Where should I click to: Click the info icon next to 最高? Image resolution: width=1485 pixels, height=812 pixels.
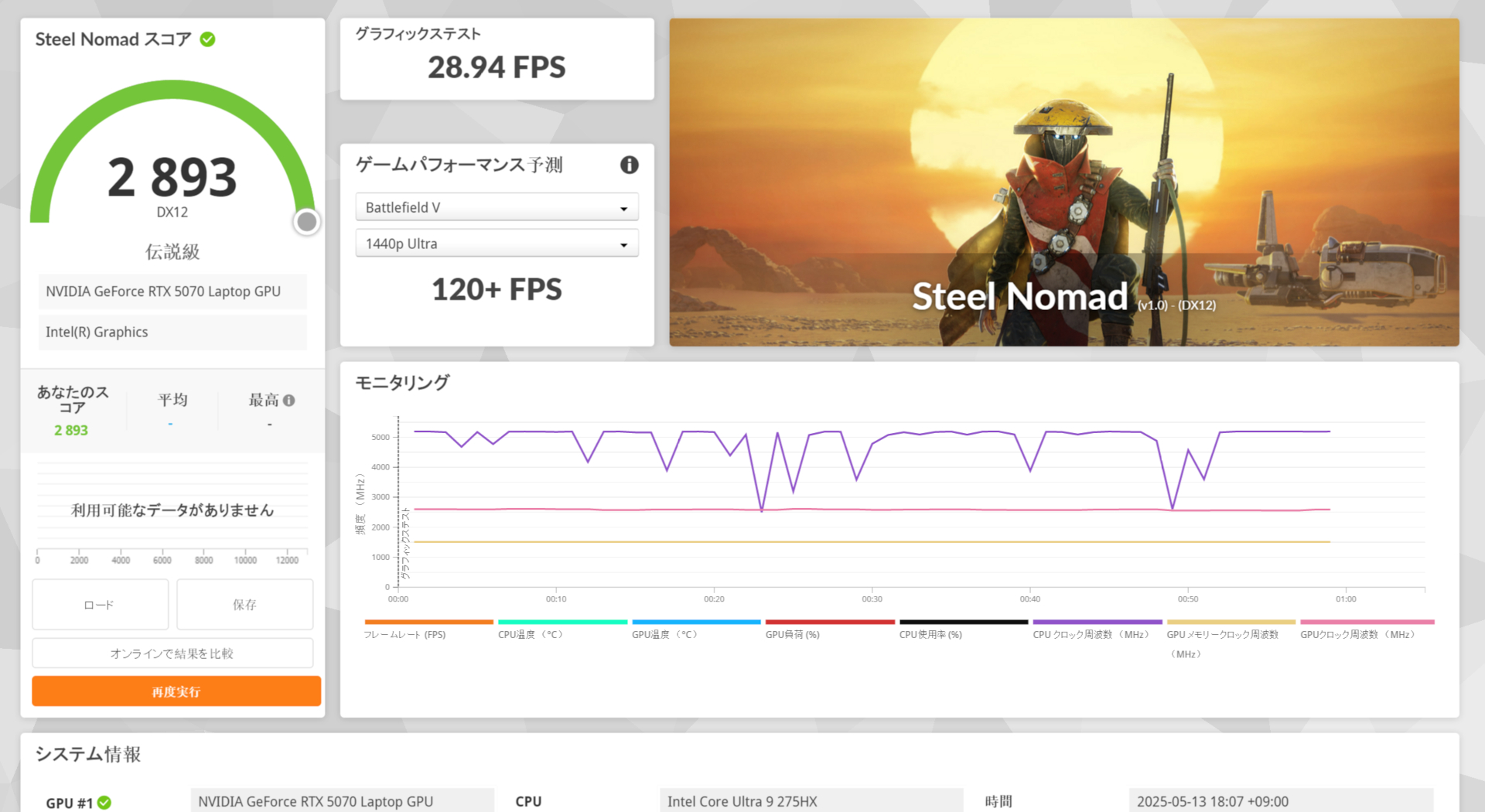click(x=289, y=400)
